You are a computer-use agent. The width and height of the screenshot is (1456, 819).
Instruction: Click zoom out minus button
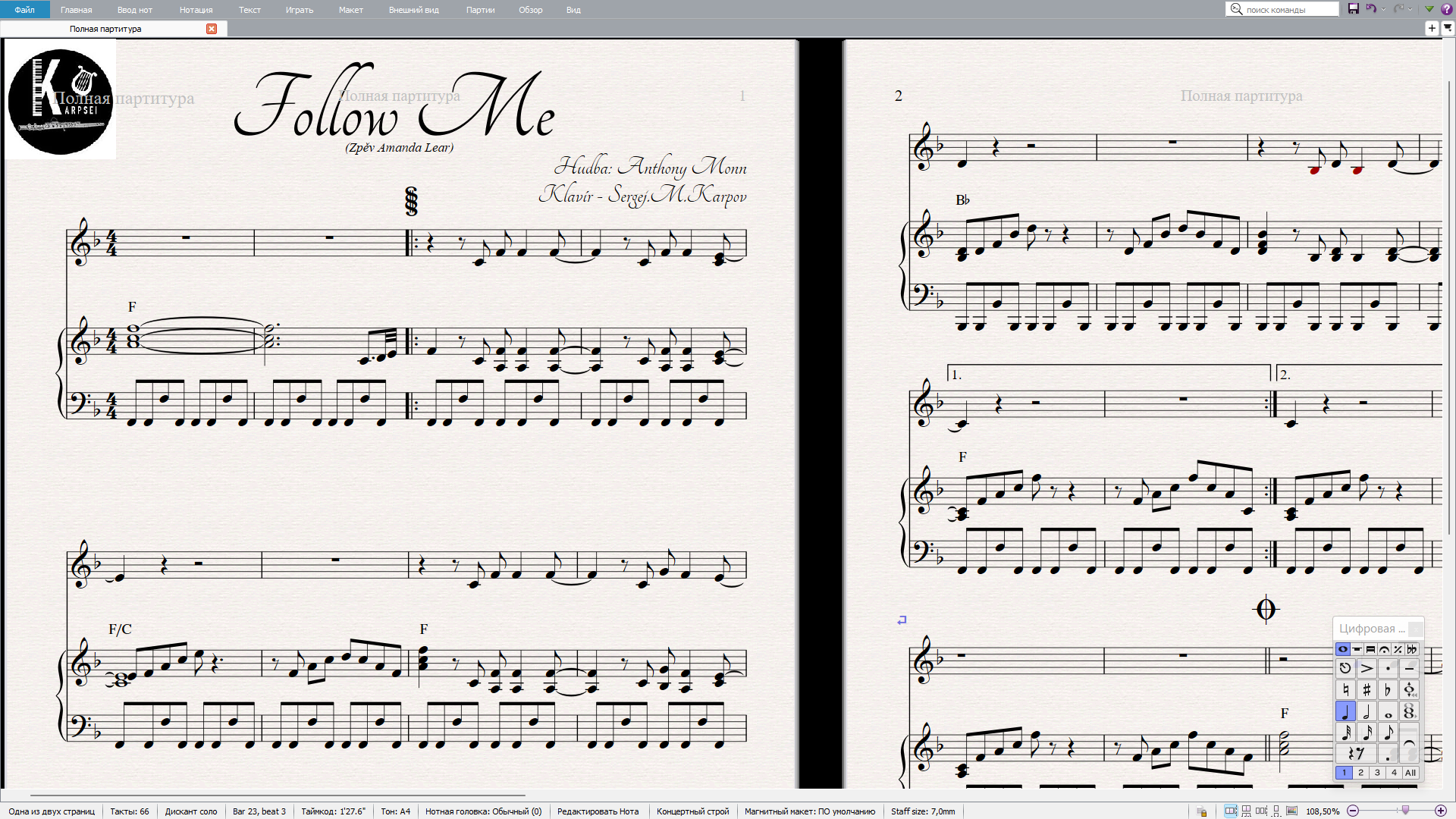[1353, 811]
